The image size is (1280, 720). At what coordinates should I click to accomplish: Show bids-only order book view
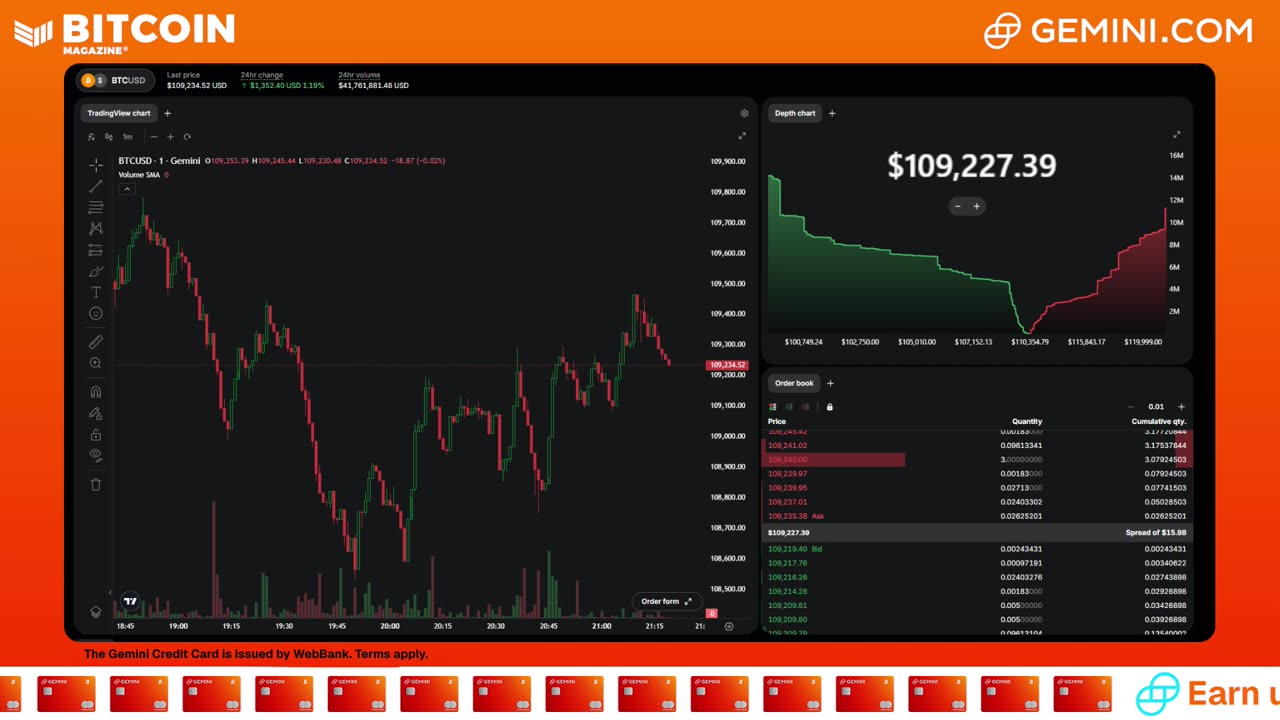pyautogui.click(x=789, y=407)
